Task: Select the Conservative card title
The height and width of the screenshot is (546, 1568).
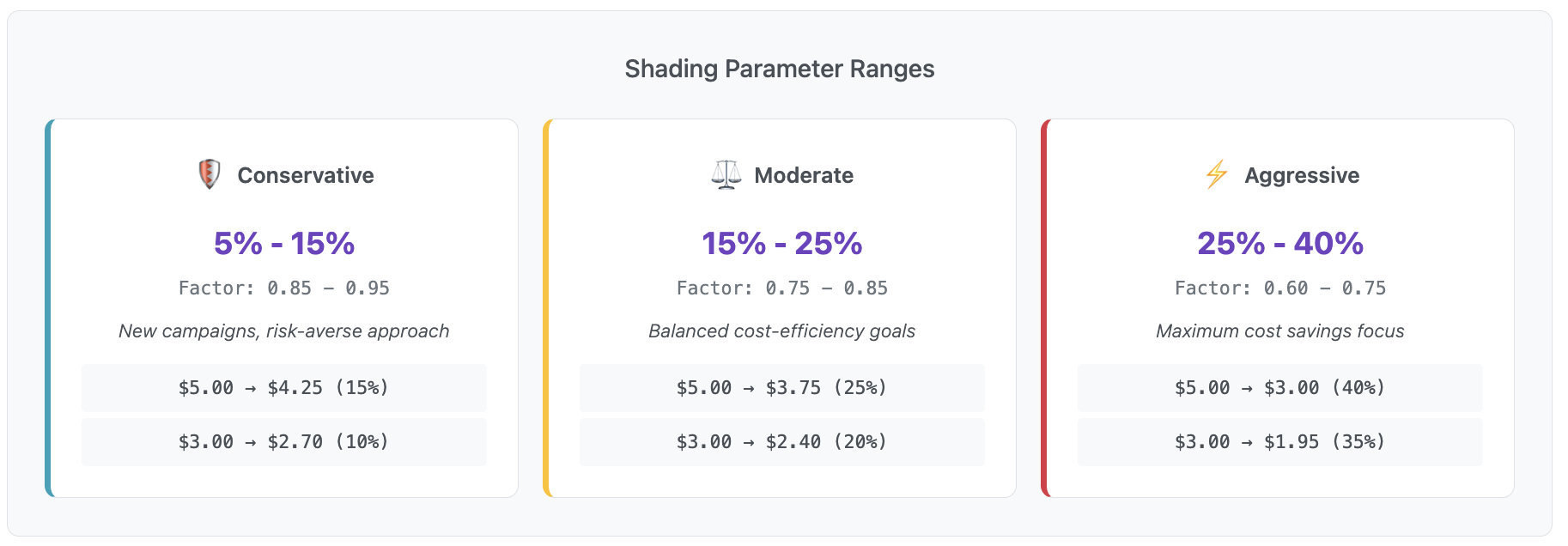Action: coord(306,175)
